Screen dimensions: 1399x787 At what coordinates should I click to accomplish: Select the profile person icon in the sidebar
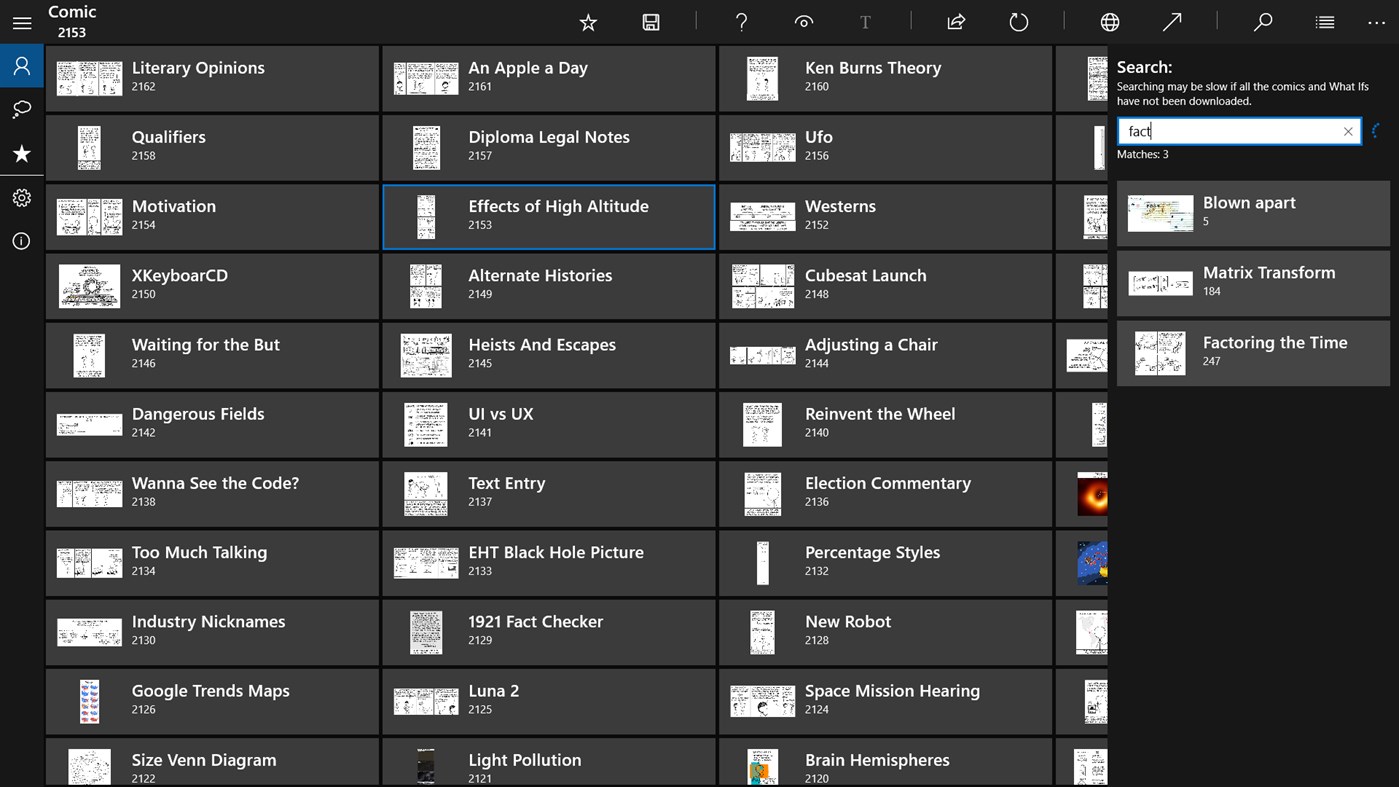pyautogui.click(x=21, y=65)
